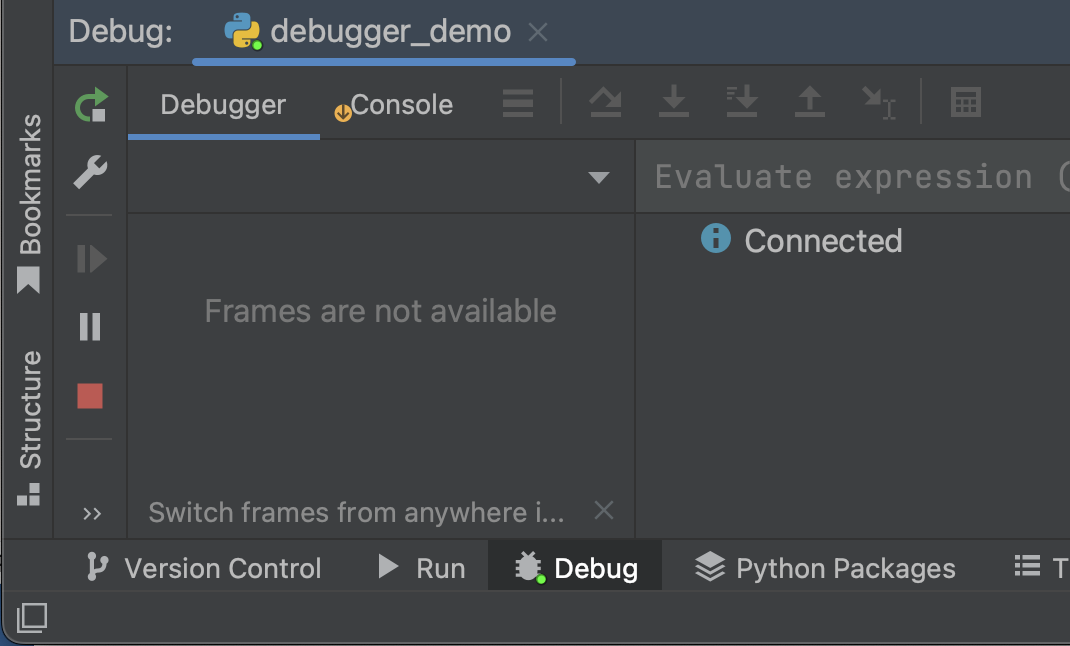The height and width of the screenshot is (646, 1070).
Task: Click the Step Over icon
Action: [x=605, y=103]
